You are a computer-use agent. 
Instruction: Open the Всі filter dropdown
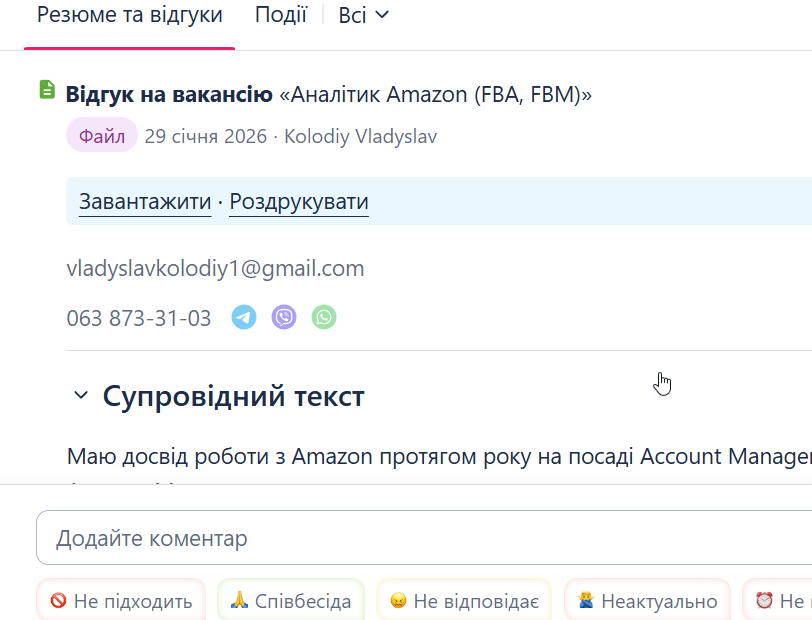[363, 15]
